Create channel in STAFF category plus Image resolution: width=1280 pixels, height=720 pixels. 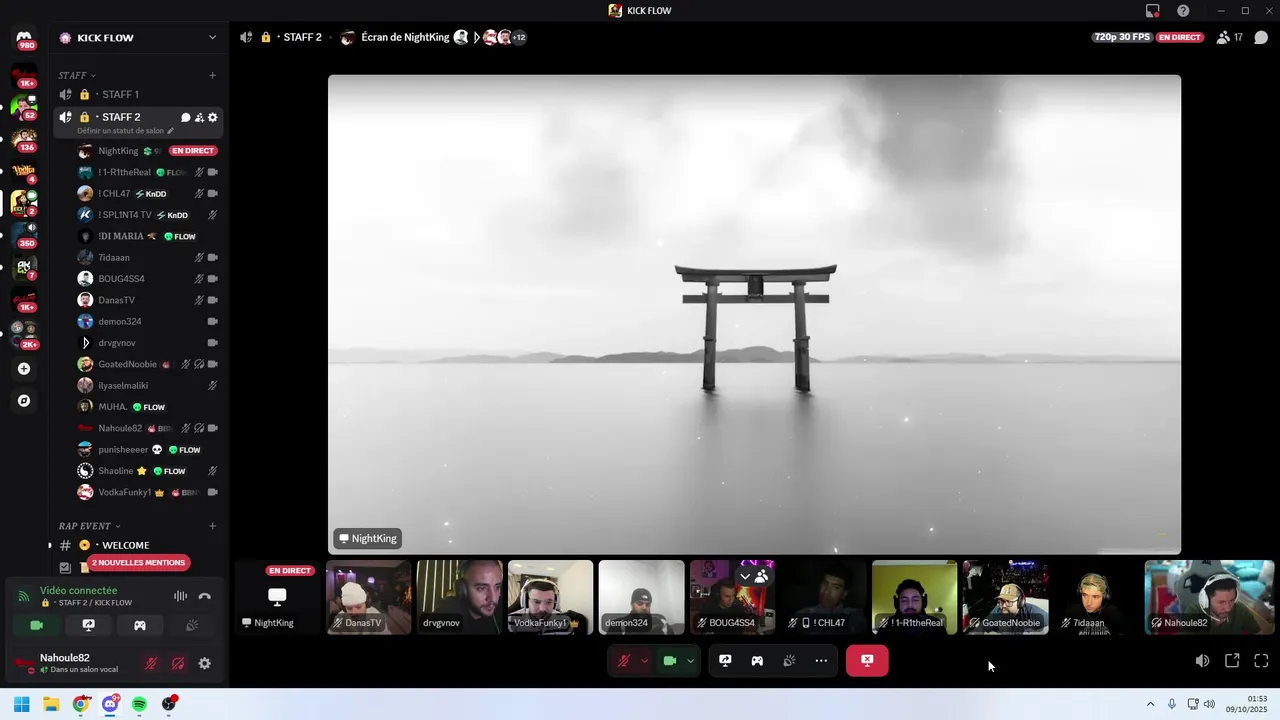coord(212,75)
